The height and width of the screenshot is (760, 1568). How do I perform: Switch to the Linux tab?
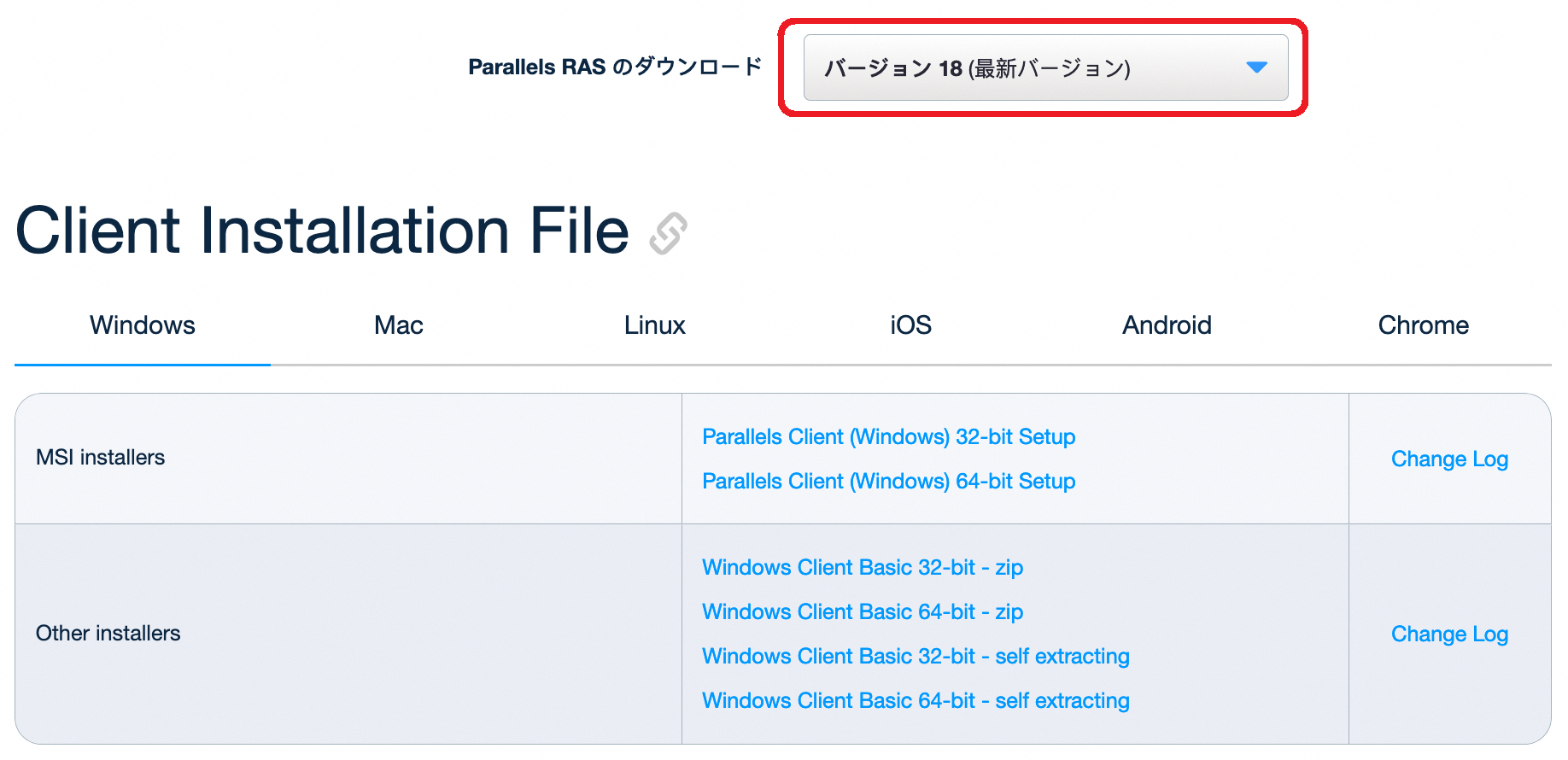click(x=653, y=325)
